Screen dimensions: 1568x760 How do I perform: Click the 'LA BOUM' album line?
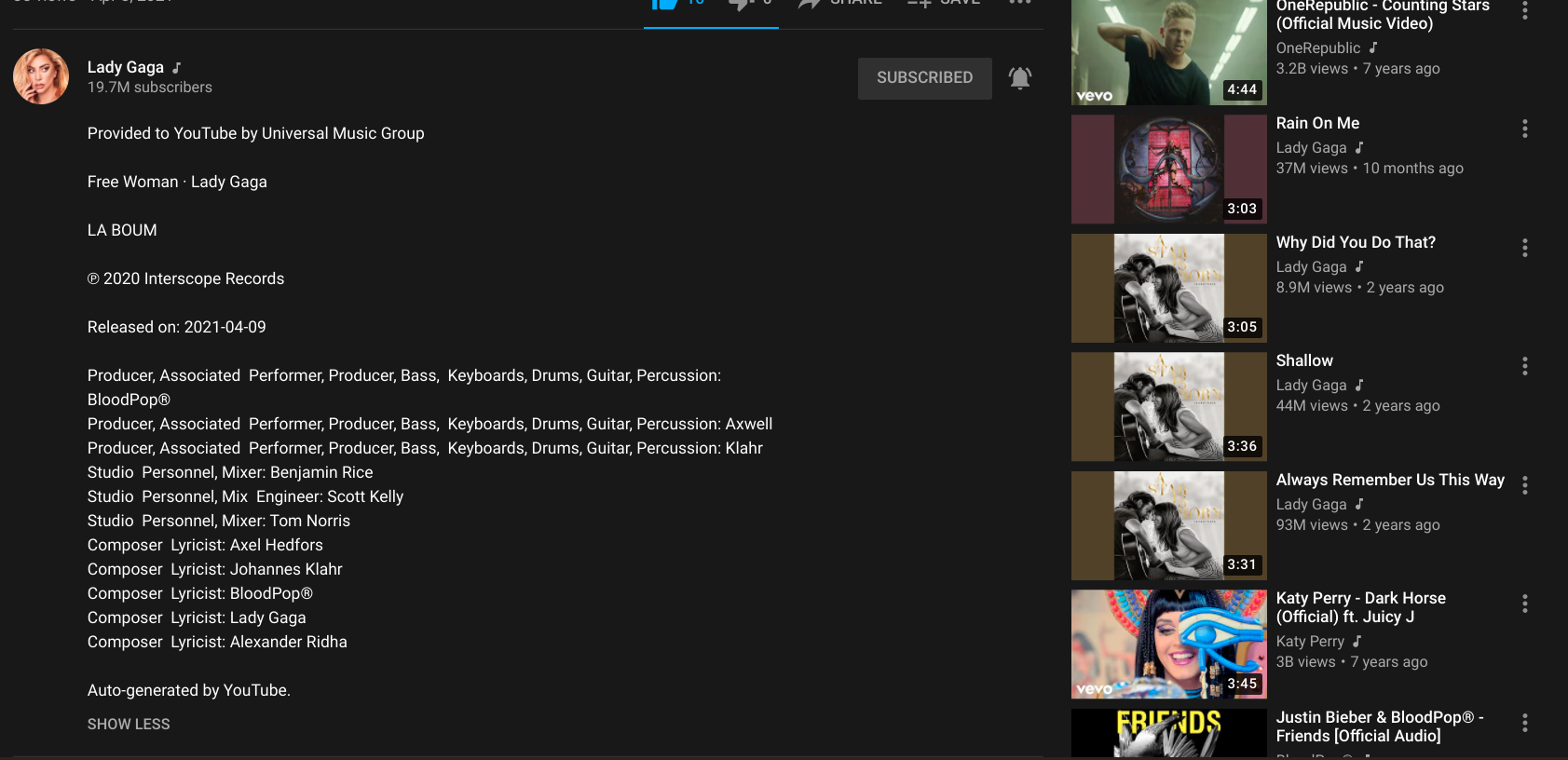(122, 230)
